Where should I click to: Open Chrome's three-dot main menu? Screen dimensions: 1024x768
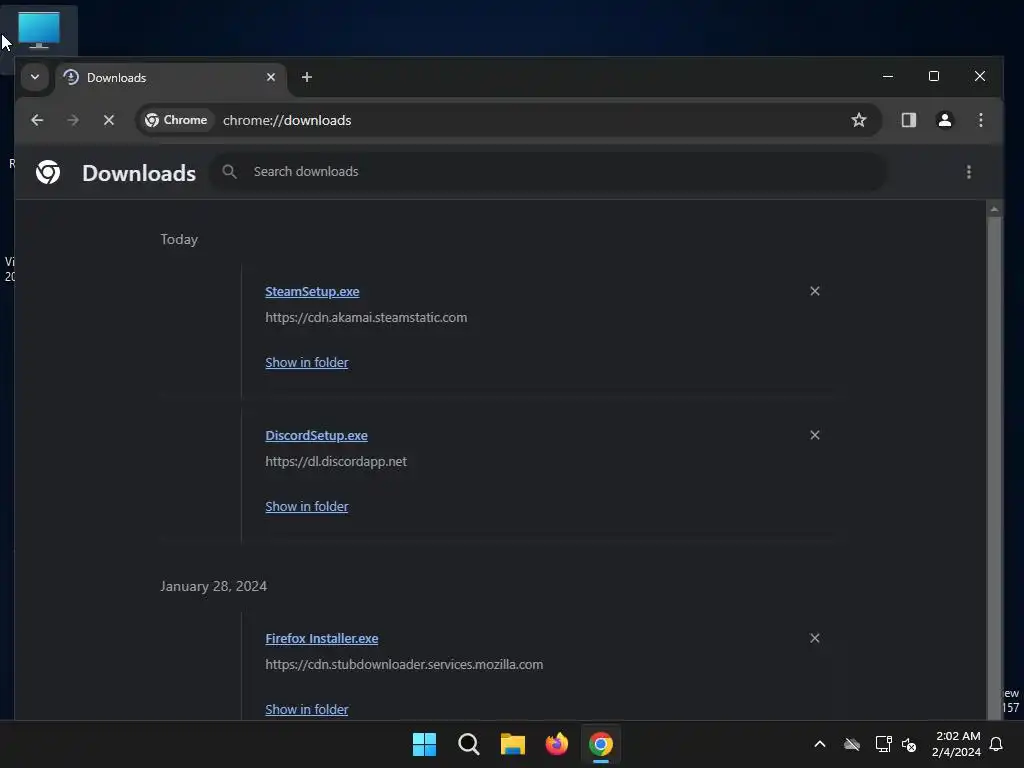[980, 120]
